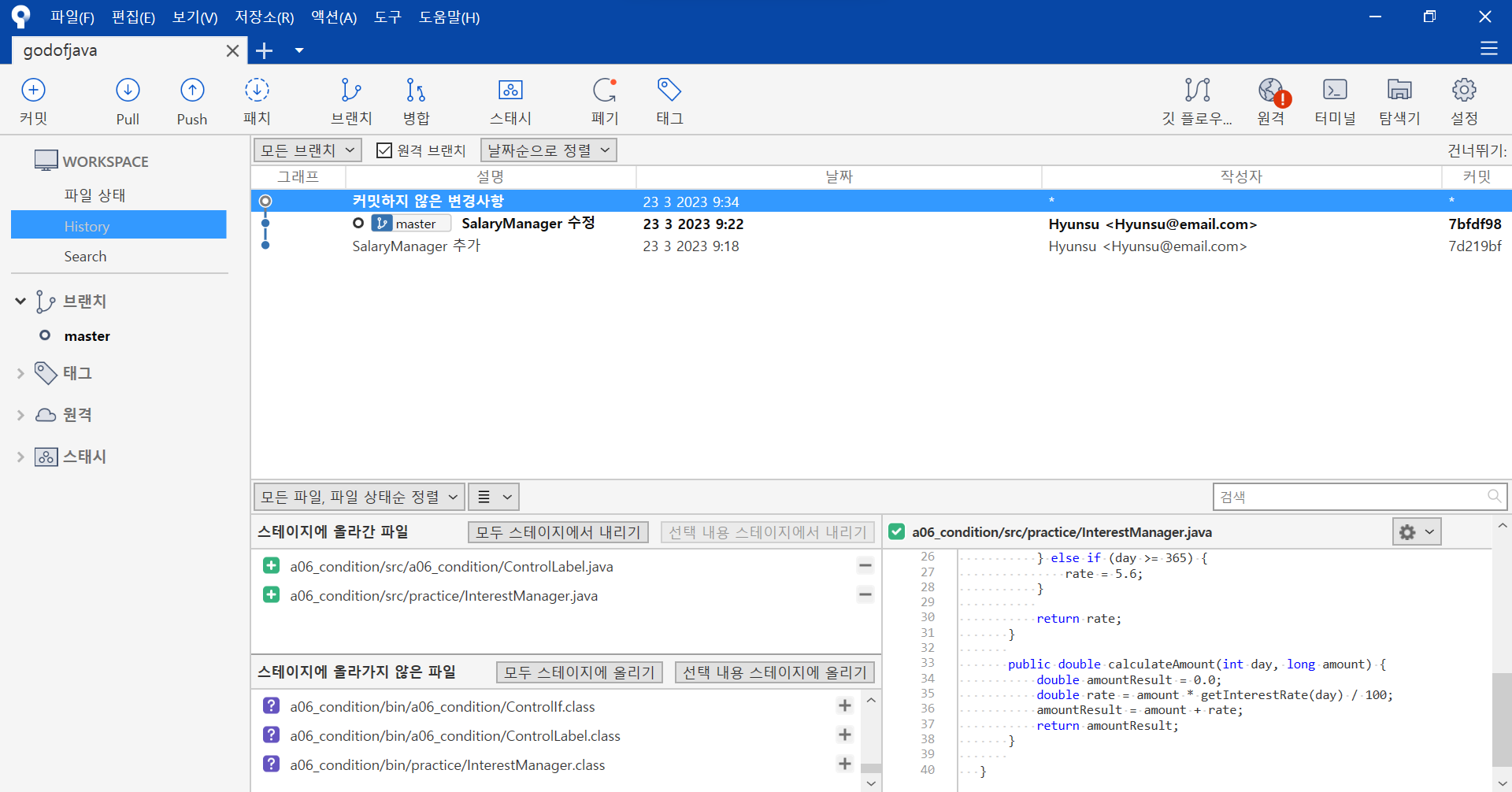Open the Tools (도구) menu

pyautogui.click(x=387, y=17)
